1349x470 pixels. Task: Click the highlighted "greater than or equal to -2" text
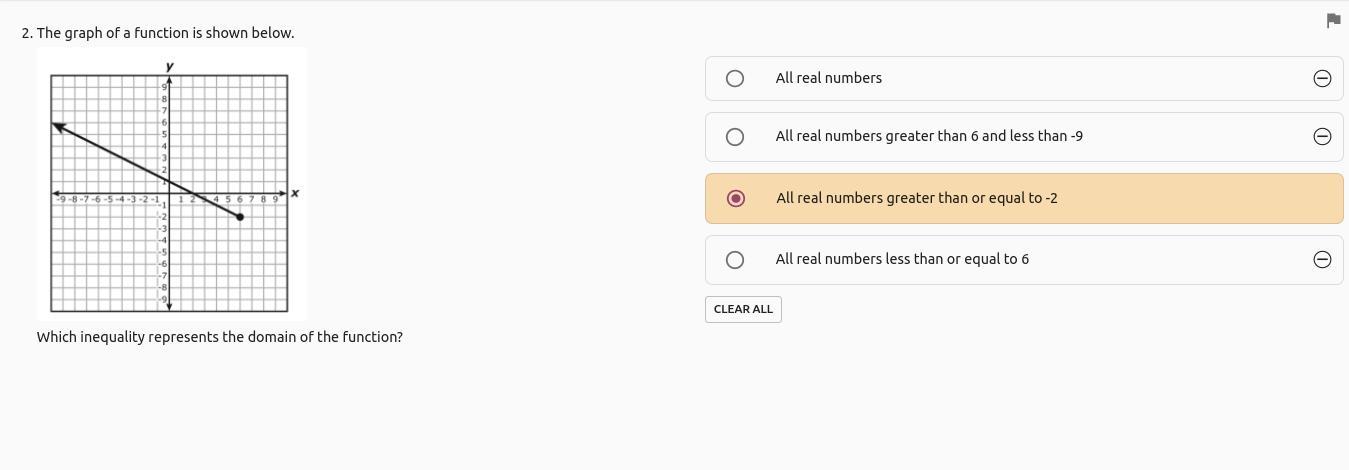click(x=916, y=198)
